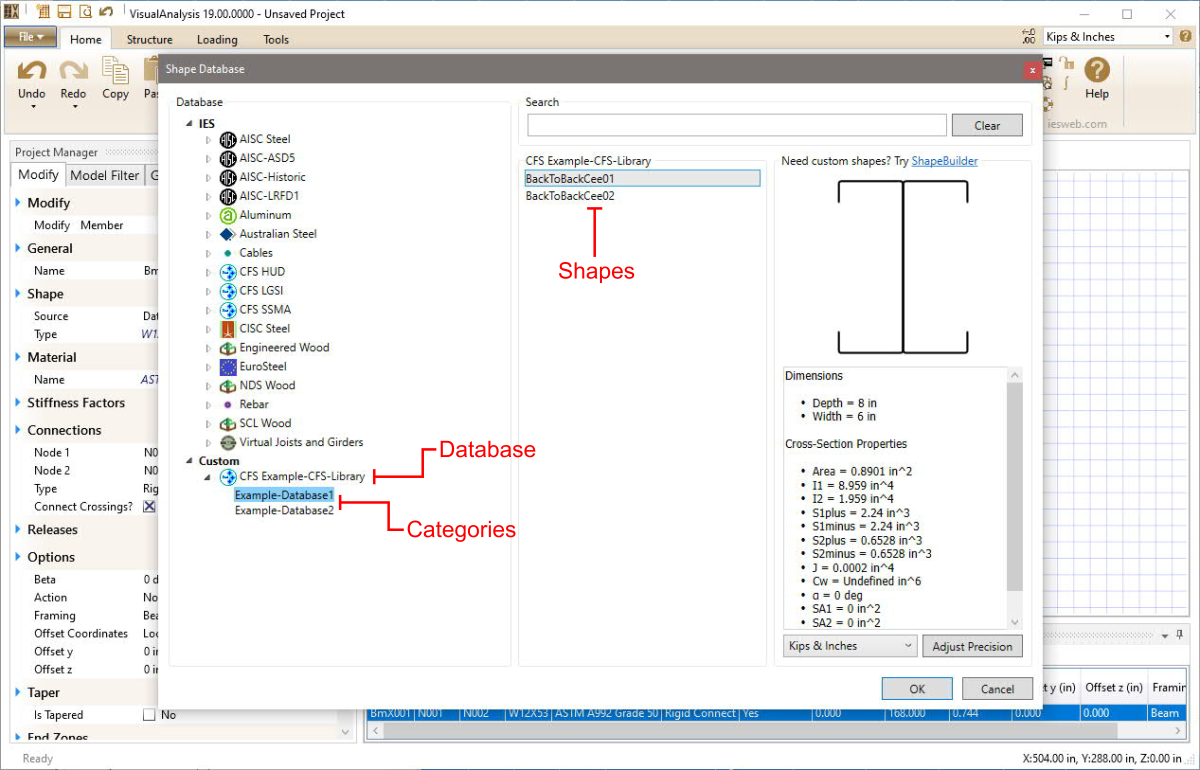Pin the panel with the pushpin icon
Image resolution: width=1200 pixels, height=770 pixels.
coord(1180,635)
